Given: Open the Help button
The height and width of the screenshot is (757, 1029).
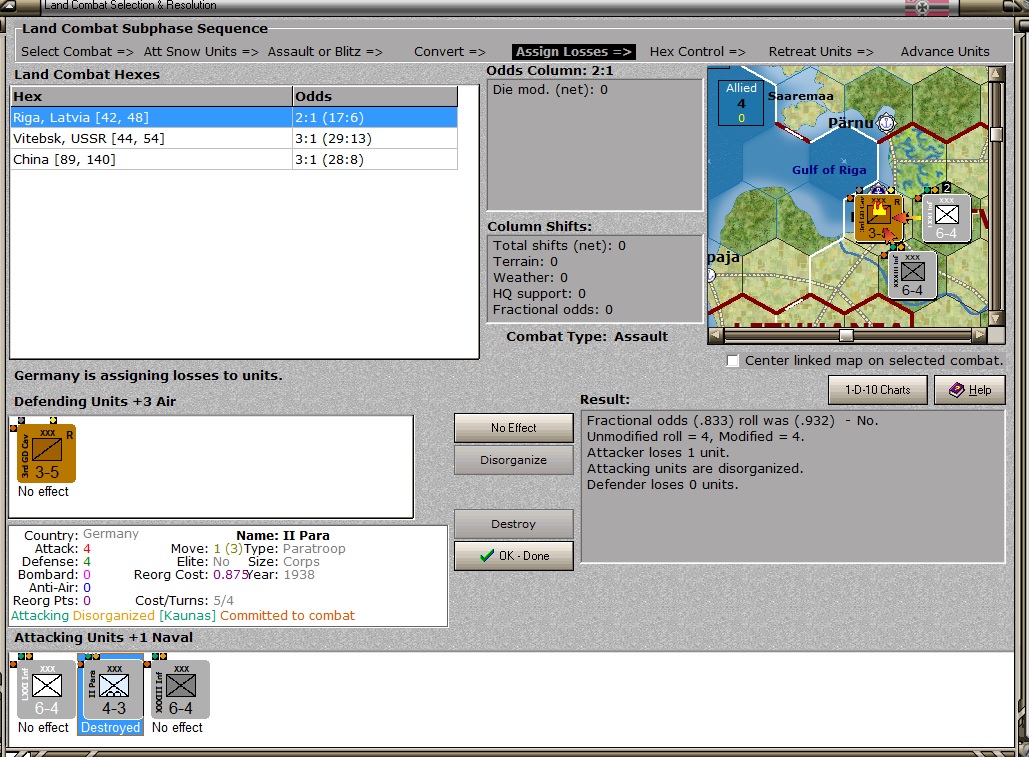Looking at the screenshot, I should [969, 390].
